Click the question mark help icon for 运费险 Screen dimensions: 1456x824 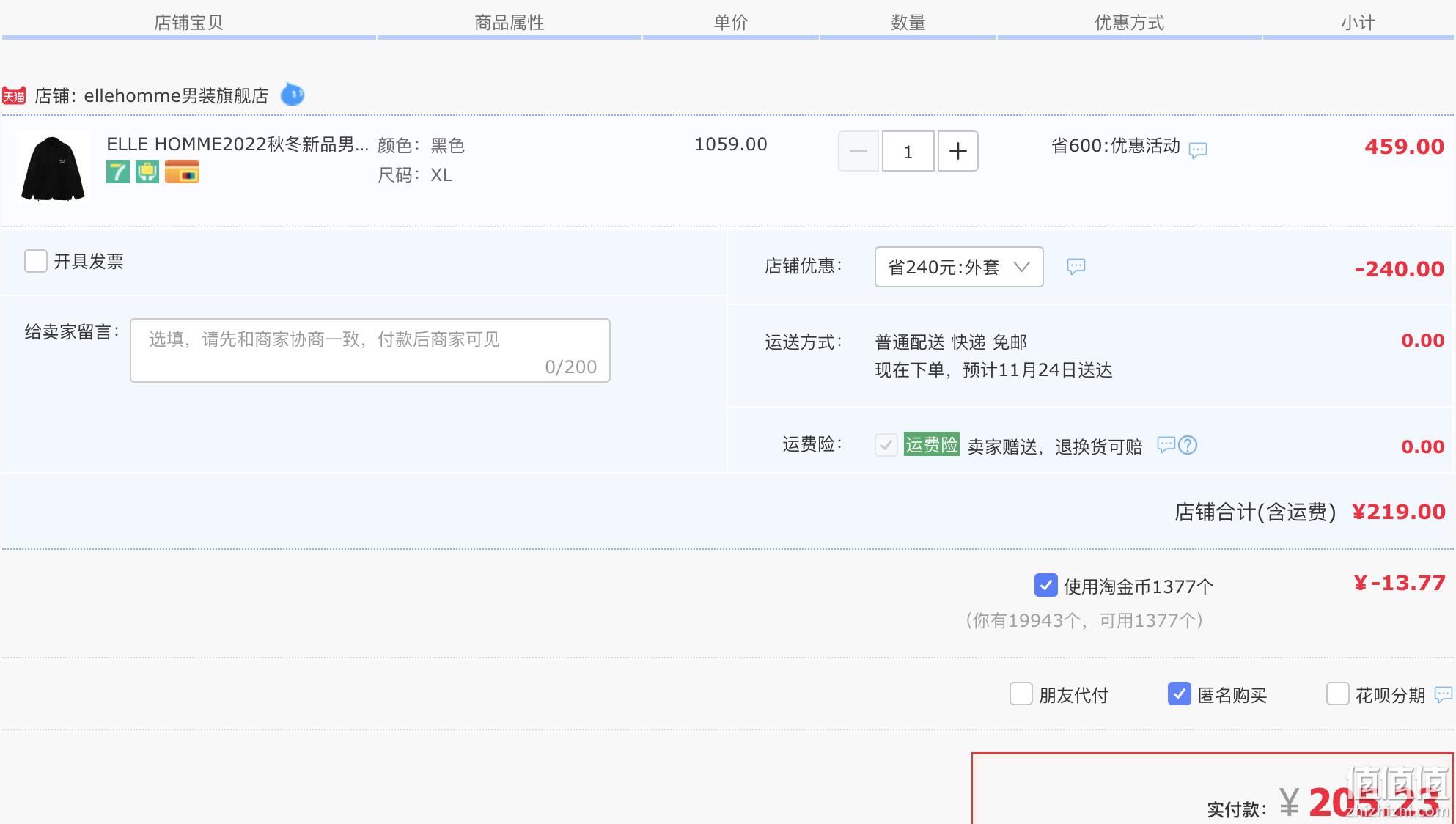click(x=1188, y=445)
